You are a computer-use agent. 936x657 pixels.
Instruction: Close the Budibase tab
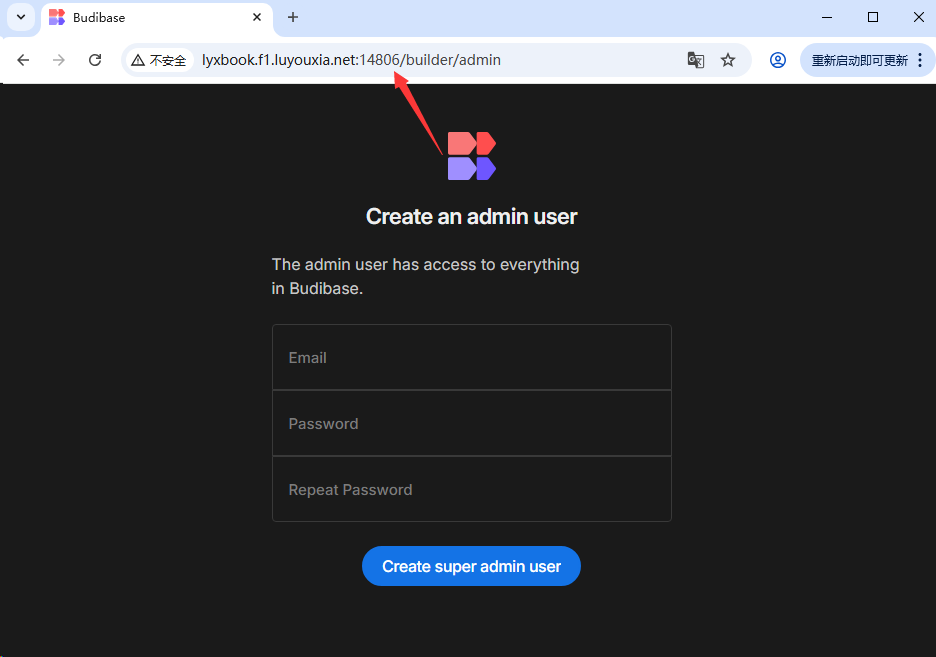click(257, 17)
